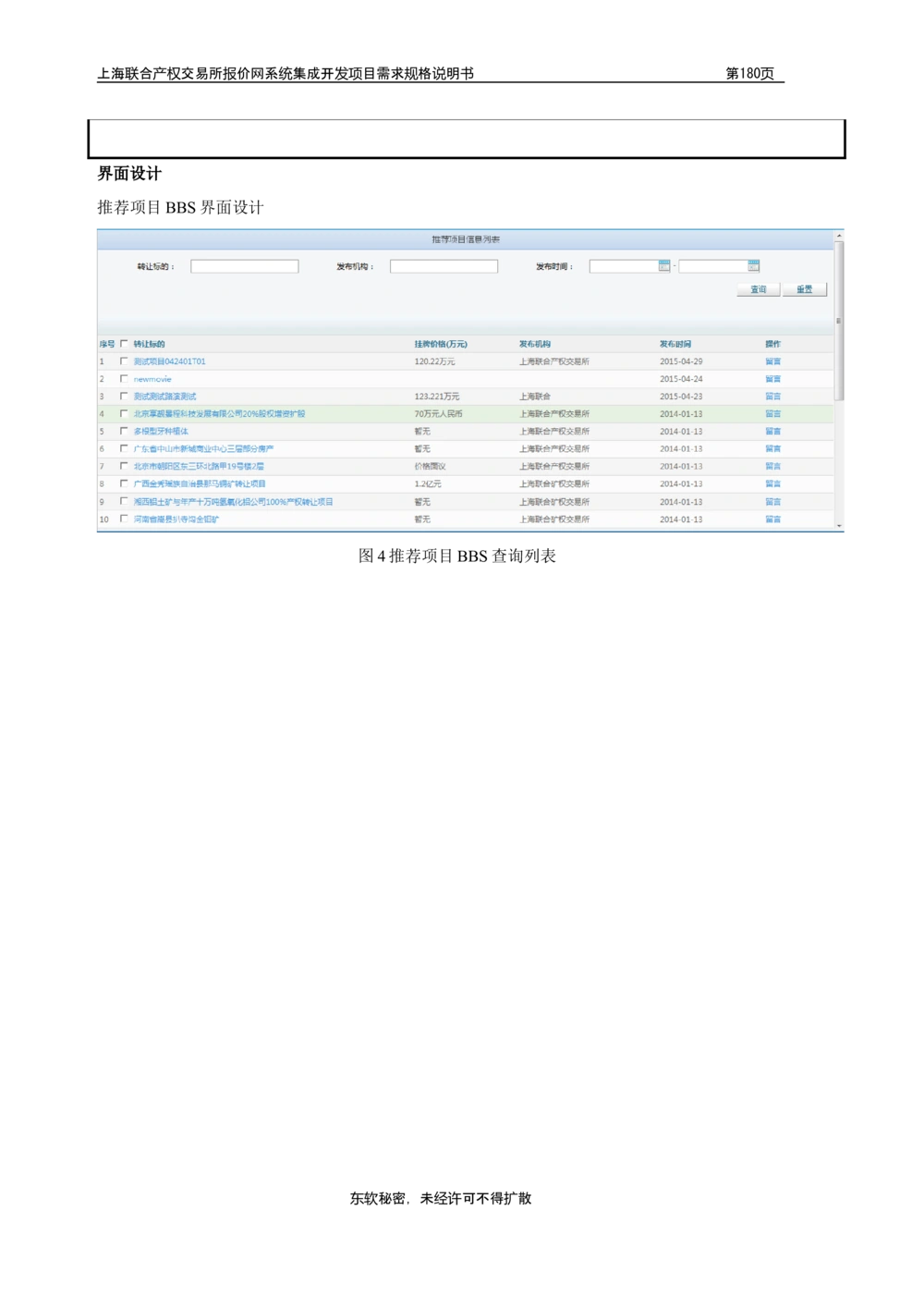Focus the 发布机构 text input field

tap(444, 266)
